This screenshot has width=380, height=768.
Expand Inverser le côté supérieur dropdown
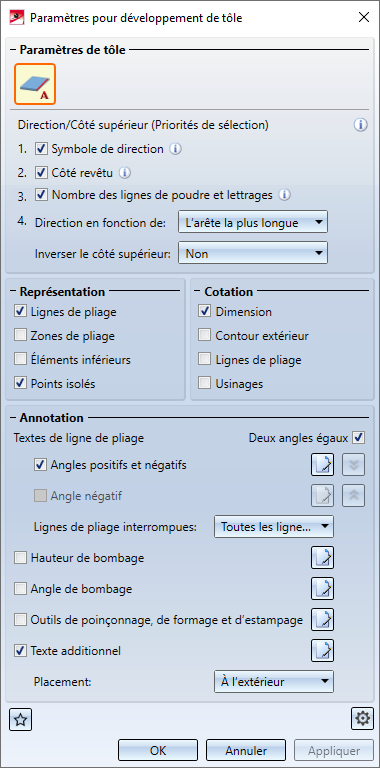(253, 254)
